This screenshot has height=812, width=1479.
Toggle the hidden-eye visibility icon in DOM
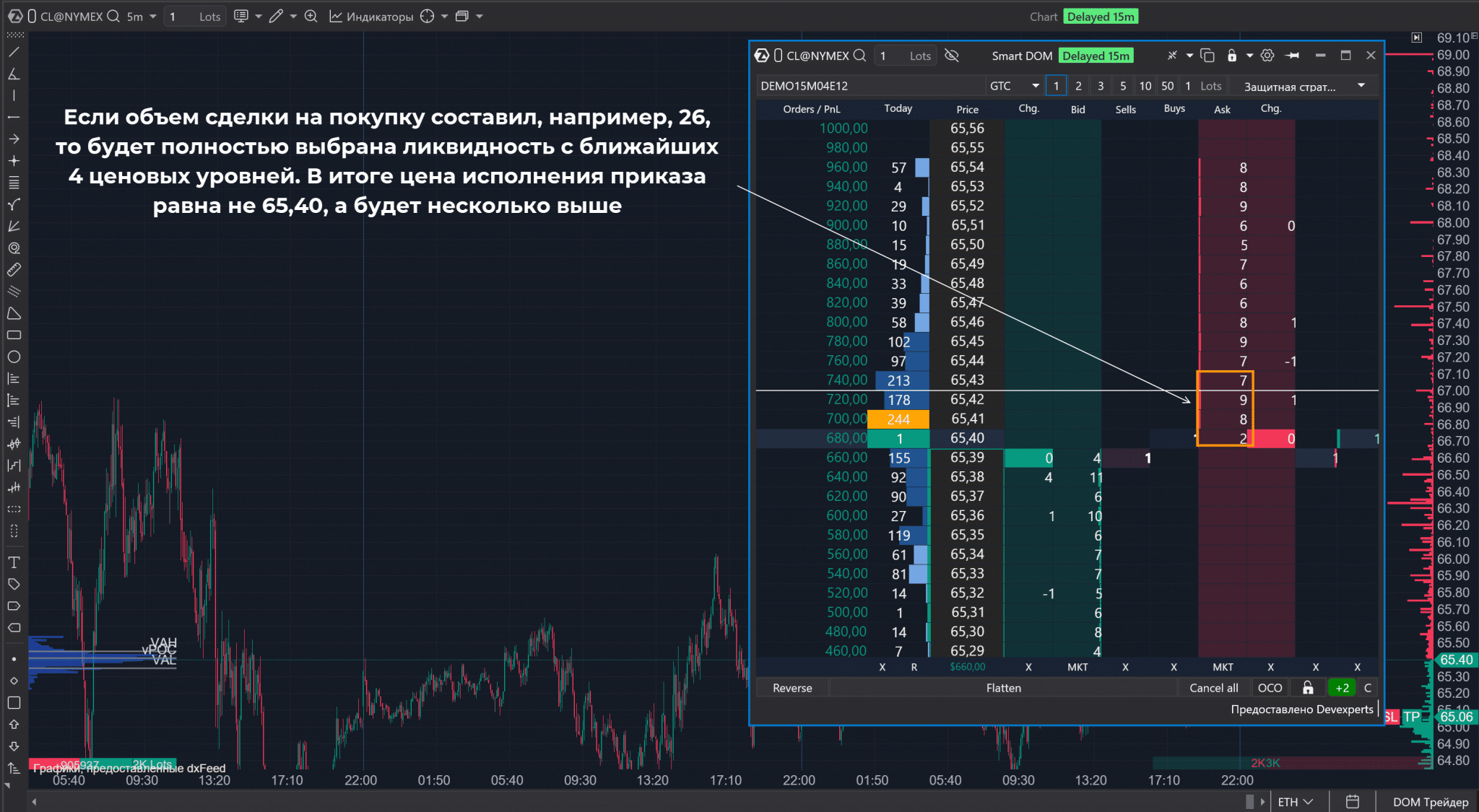click(x=952, y=56)
